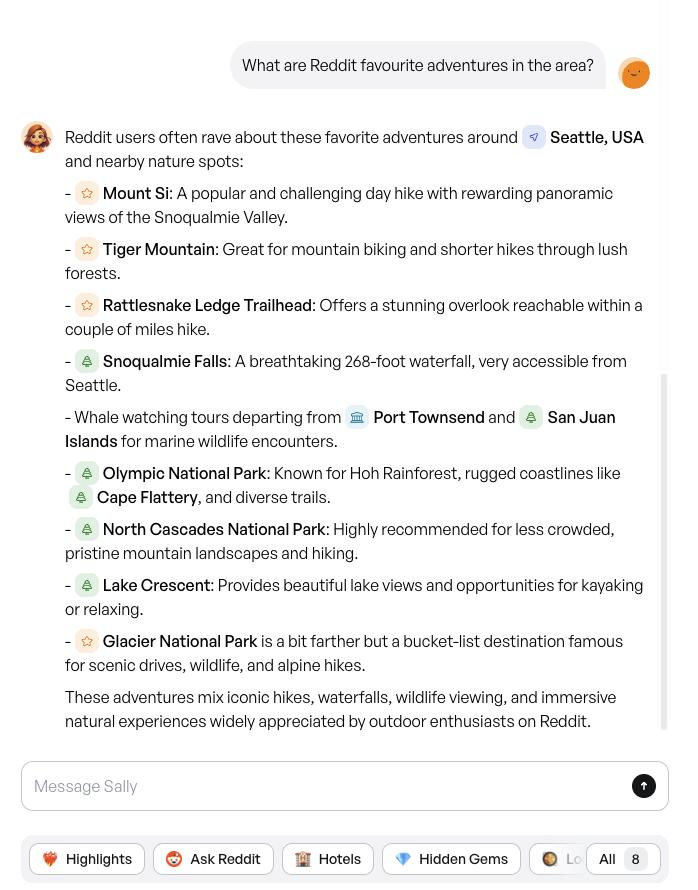Open the Tiger Mountain place link

click(158, 249)
